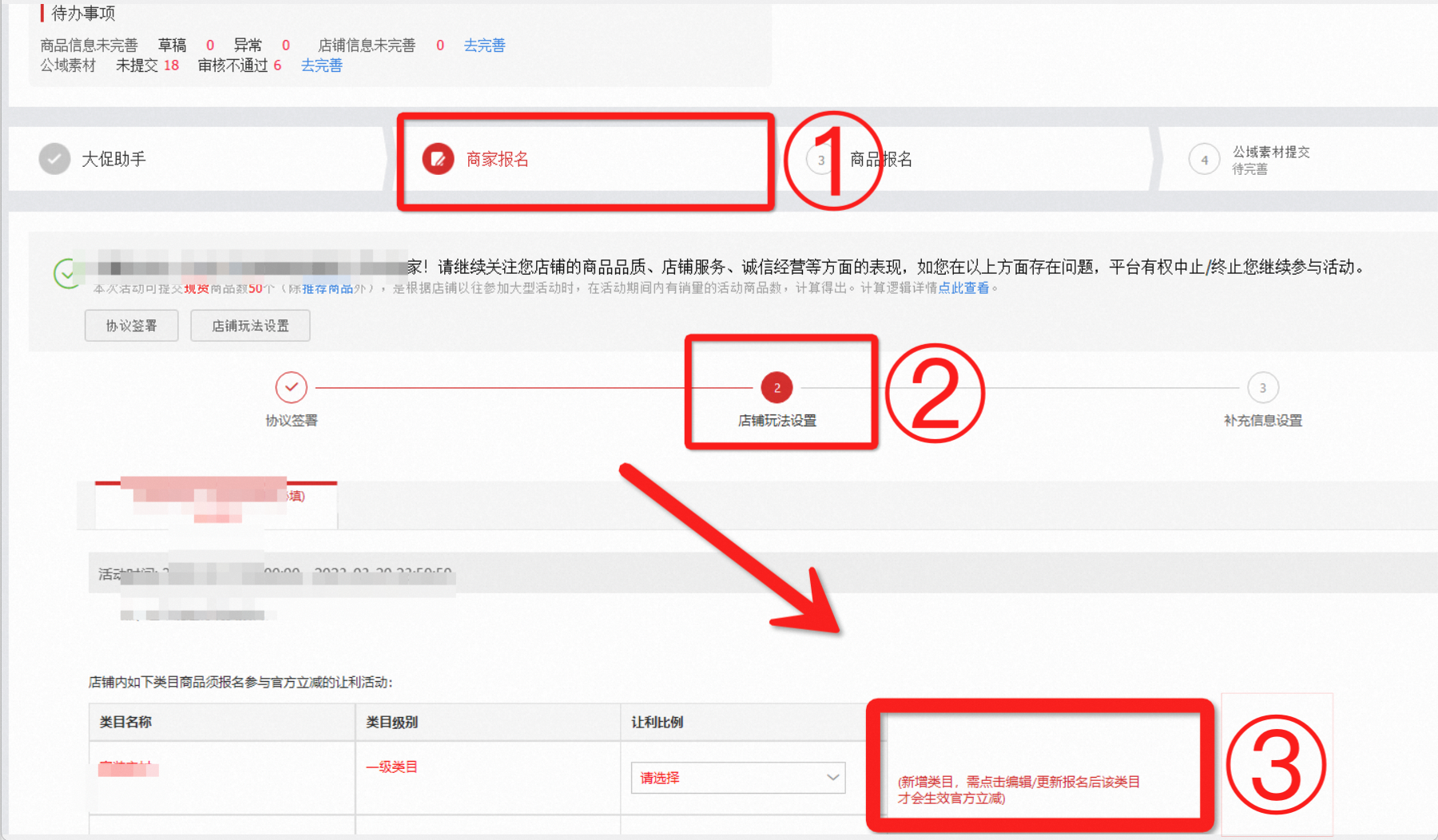Open the 点此查看 calculation details link
This screenshot has height=840, width=1438.
[963, 287]
